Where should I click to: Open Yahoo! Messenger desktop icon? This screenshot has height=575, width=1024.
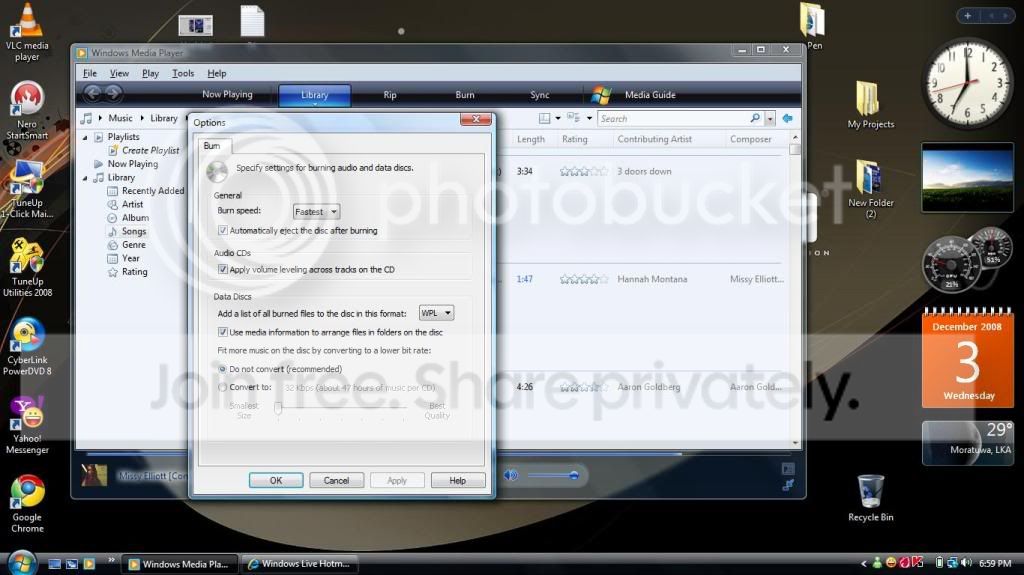tap(27, 425)
